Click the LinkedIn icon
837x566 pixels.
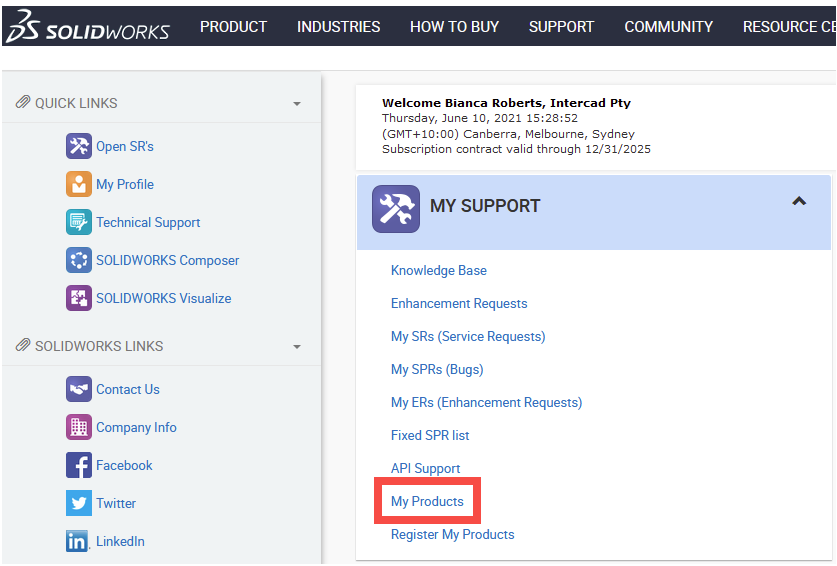coord(78,541)
